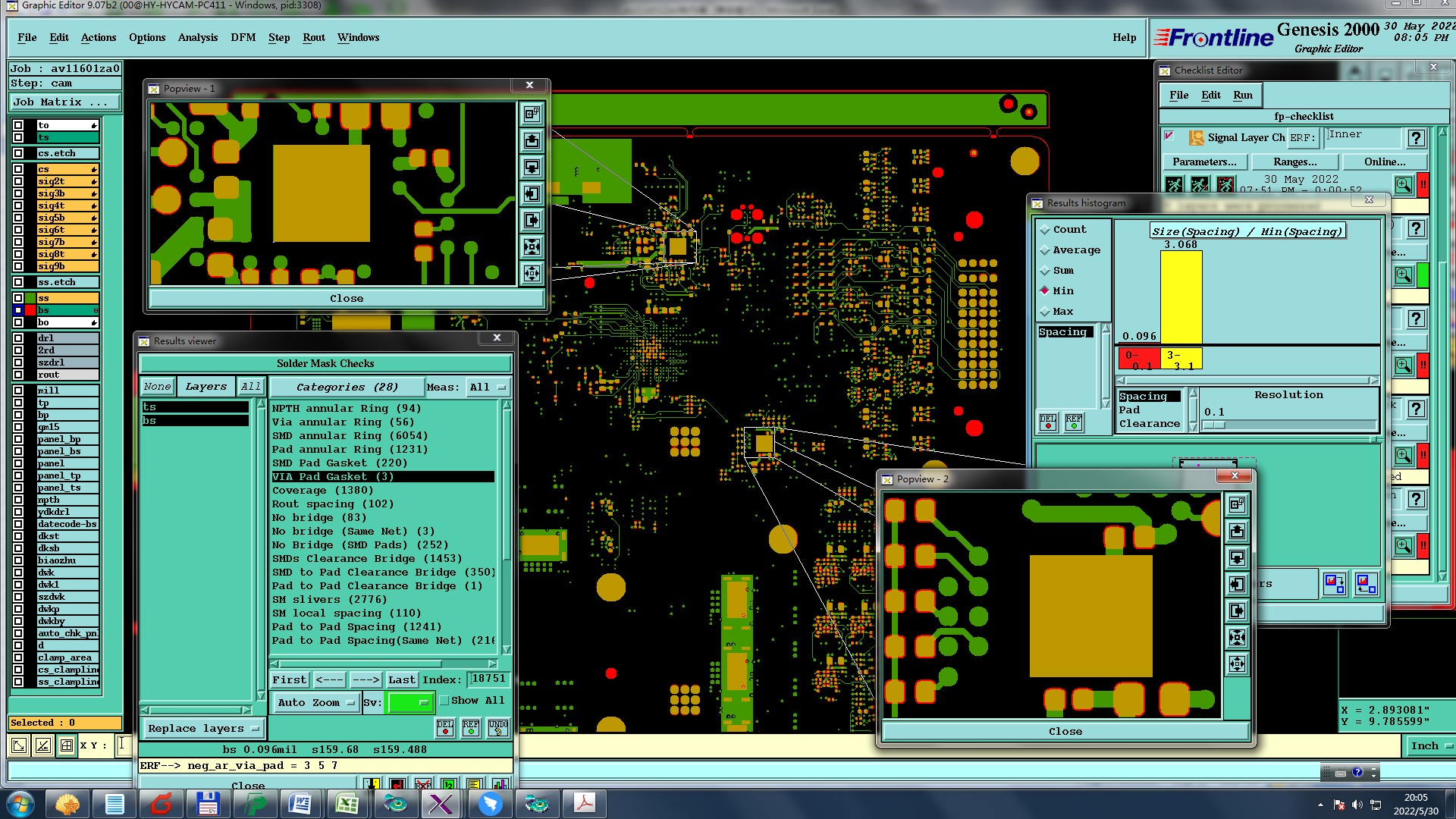Click the bottom pan icon in Popview-1 toolbar
The image size is (1456, 819).
[x=532, y=273]
